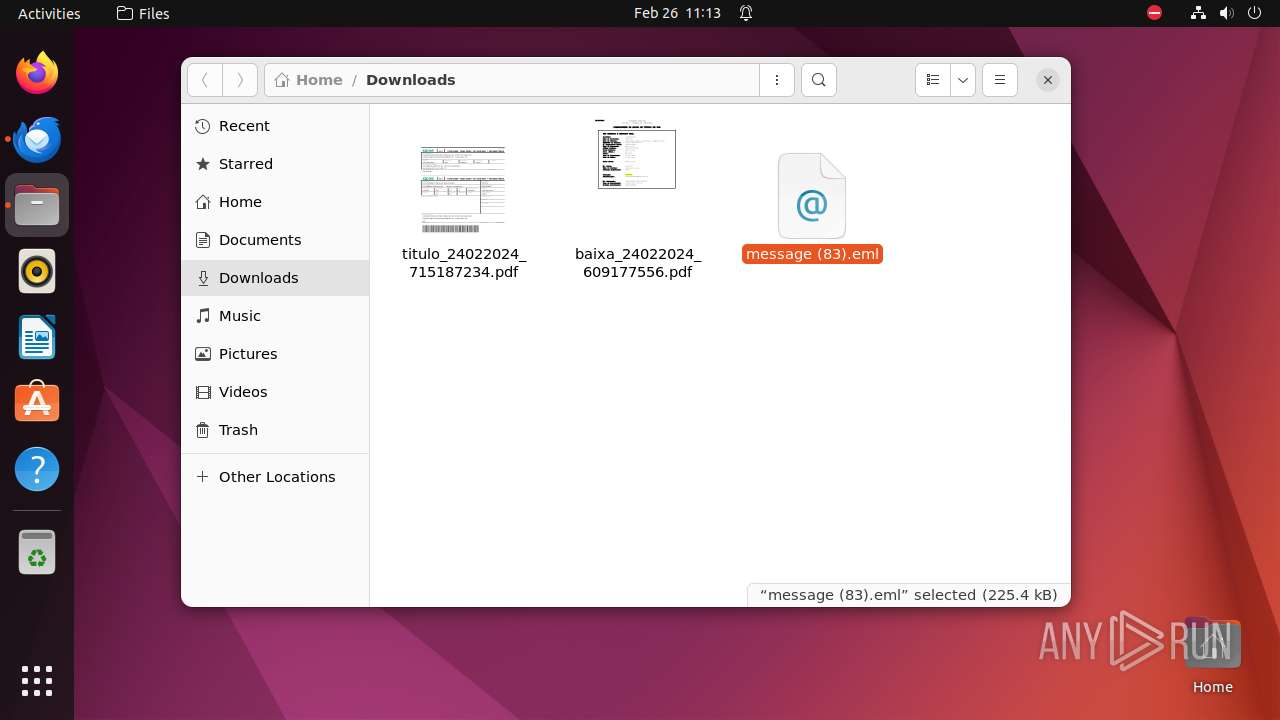Select titulo_24022024_715187234.pdf thumbnail
This screenshot has height=720, width=1280.
463,189
